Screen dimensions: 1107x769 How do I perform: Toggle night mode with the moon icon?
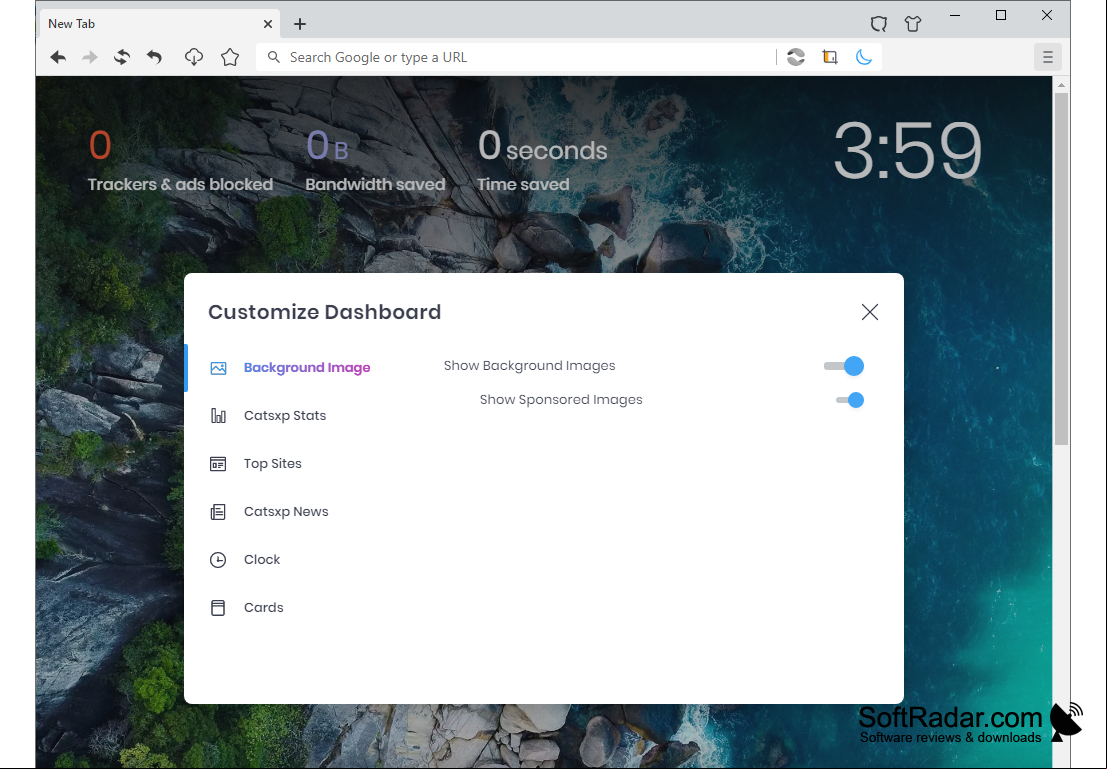(x=863, y=57)
